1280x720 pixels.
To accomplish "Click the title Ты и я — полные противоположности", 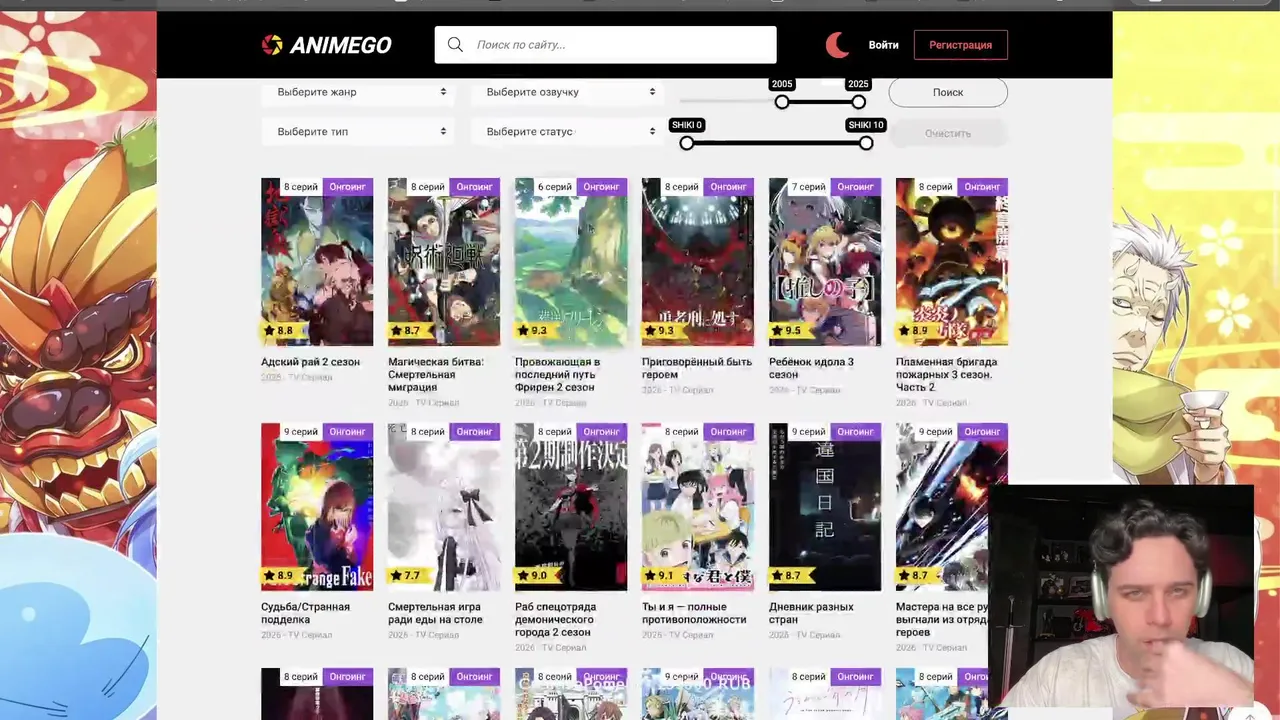I will (694, 613).
